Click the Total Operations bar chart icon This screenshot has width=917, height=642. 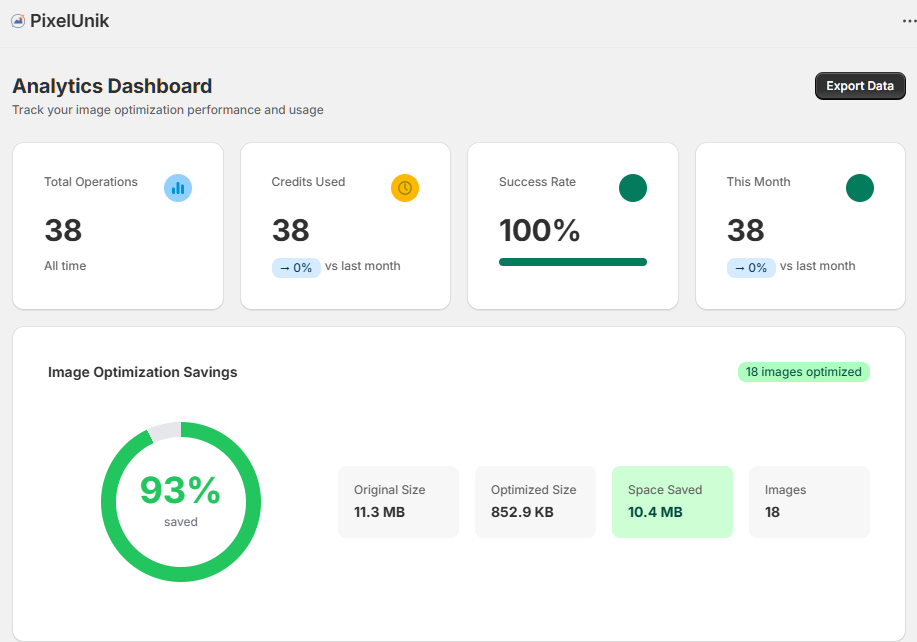[178, 188]
